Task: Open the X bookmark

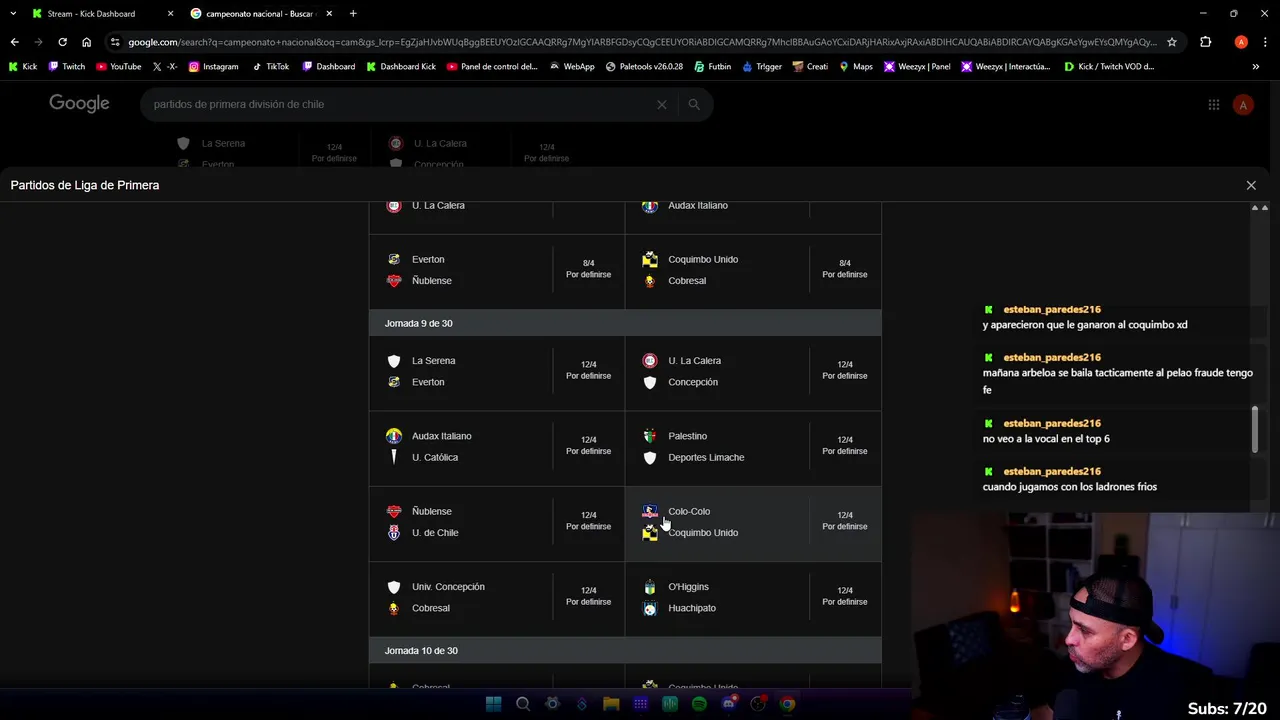Action: [165, 67]
